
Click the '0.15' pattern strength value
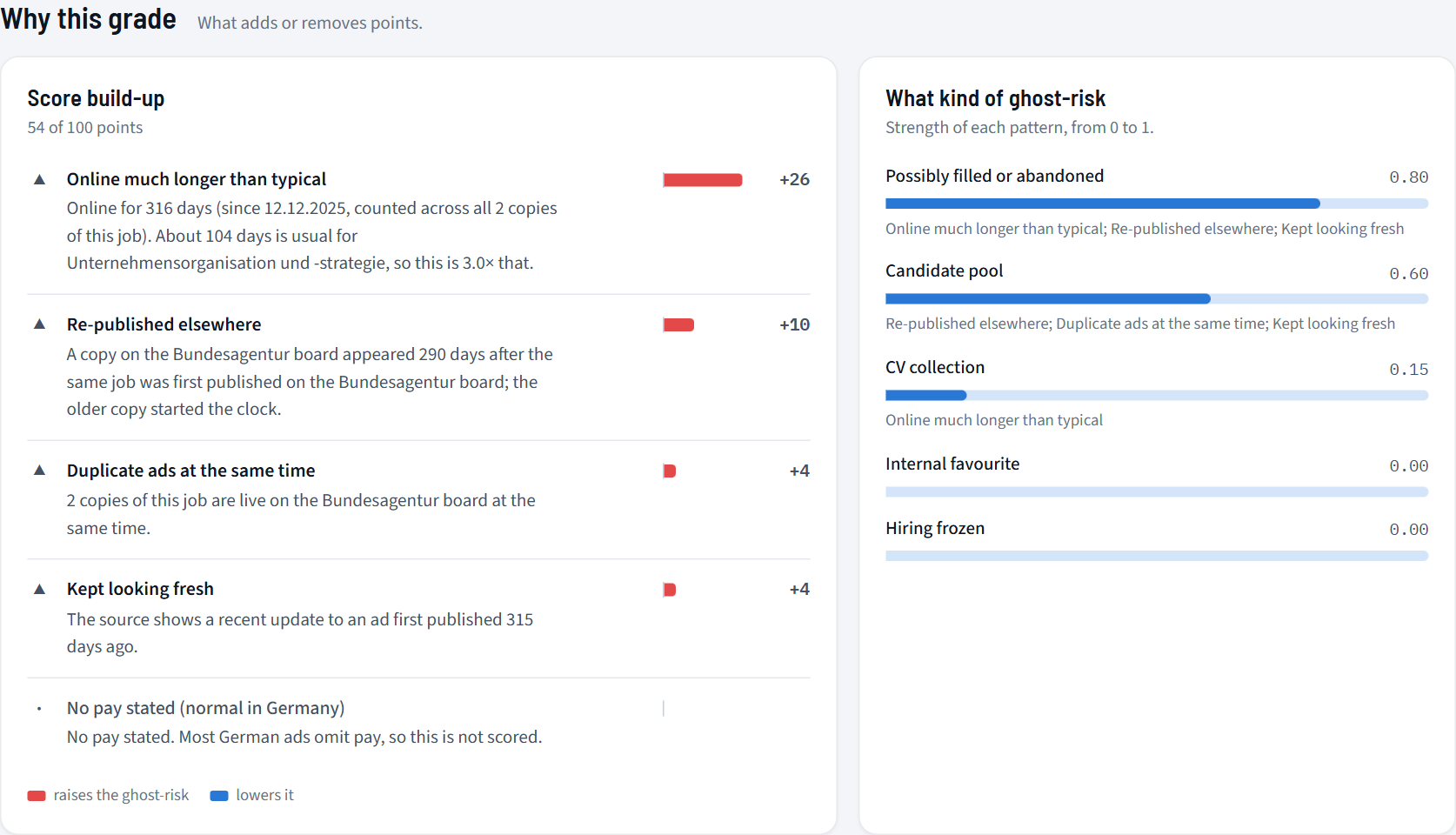click(1409, 370)
